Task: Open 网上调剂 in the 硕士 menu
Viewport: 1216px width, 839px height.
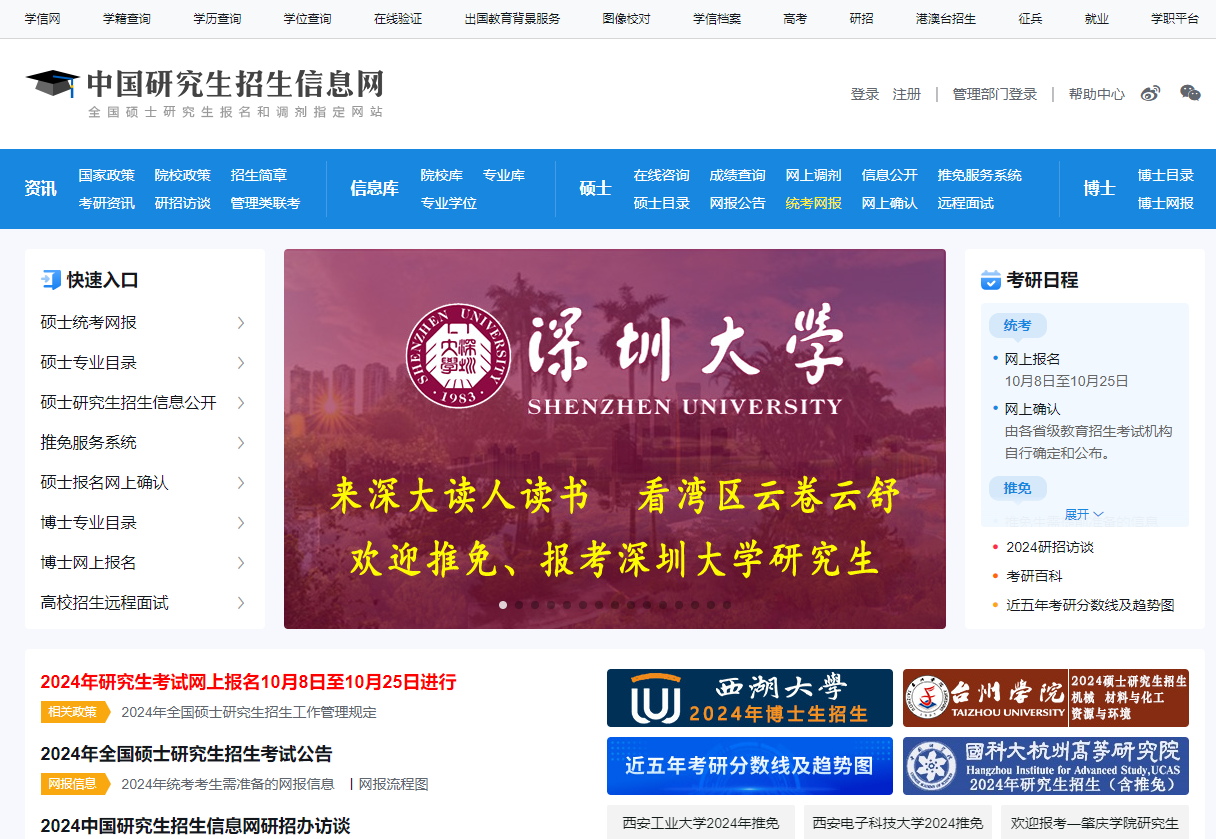Action: [x=813, y=175]
